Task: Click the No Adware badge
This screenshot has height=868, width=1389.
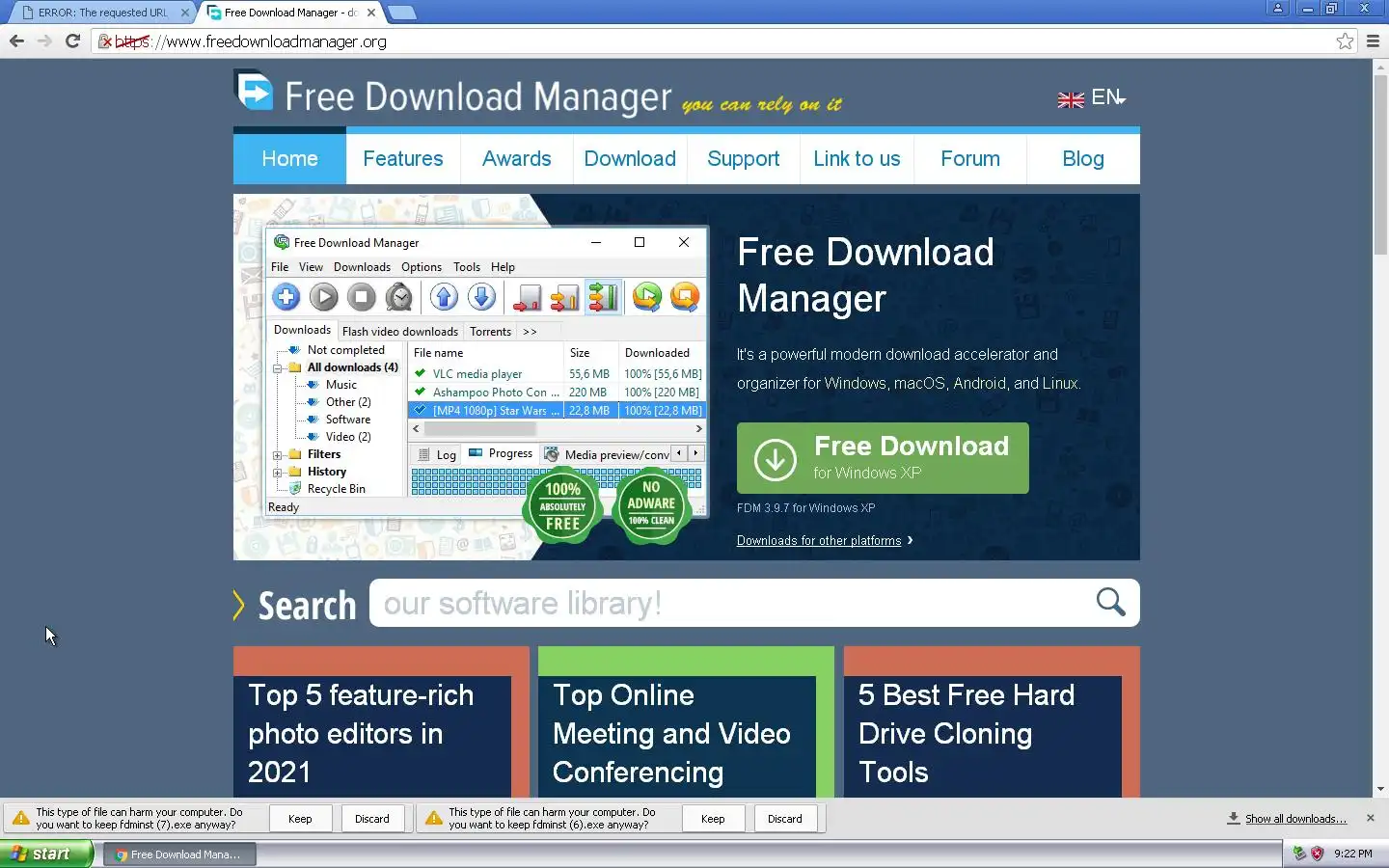Action: pyautogui.click(x=651, y=505)
